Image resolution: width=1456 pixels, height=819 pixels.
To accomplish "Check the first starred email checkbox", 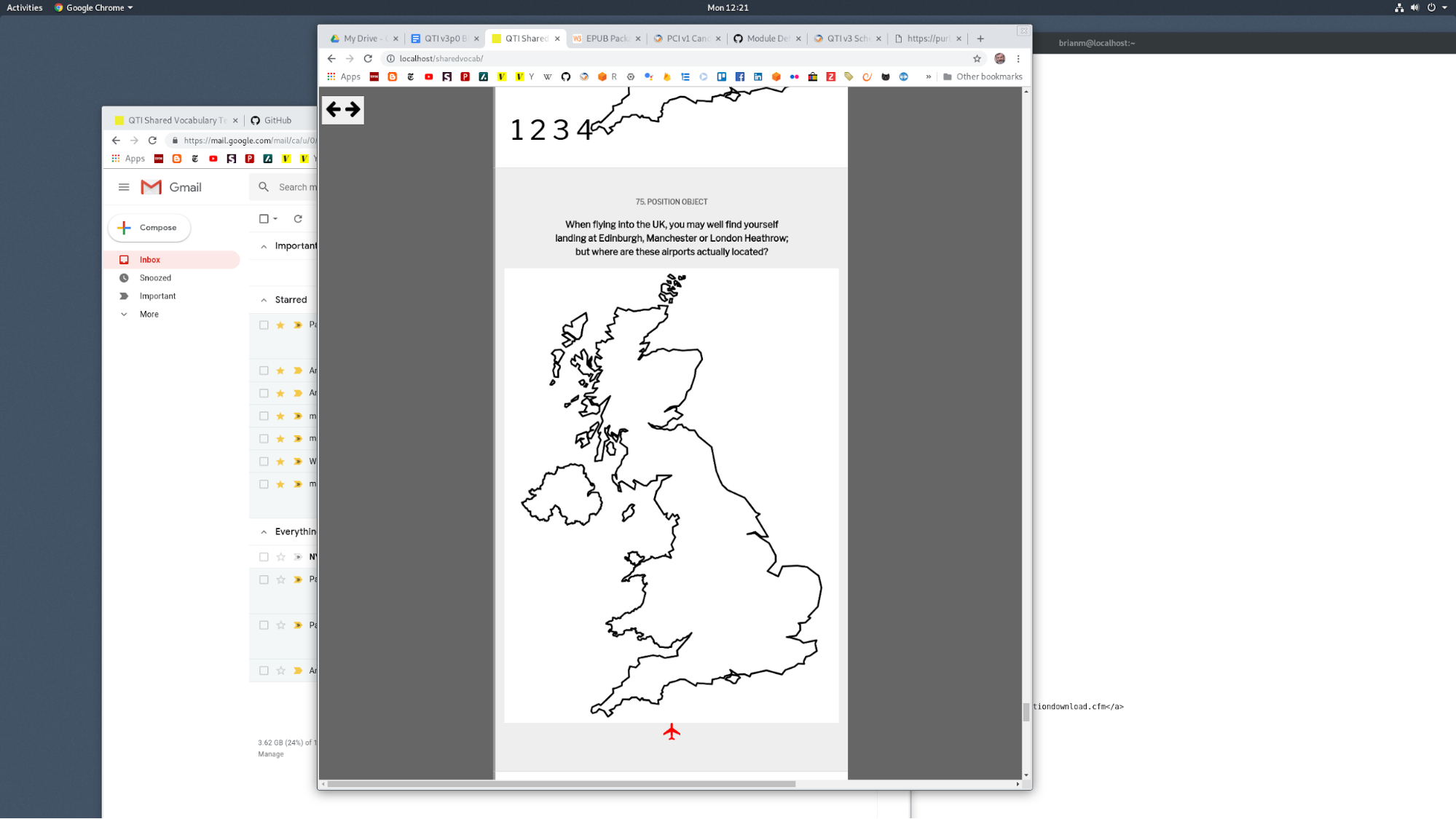I will coord(264,325).
